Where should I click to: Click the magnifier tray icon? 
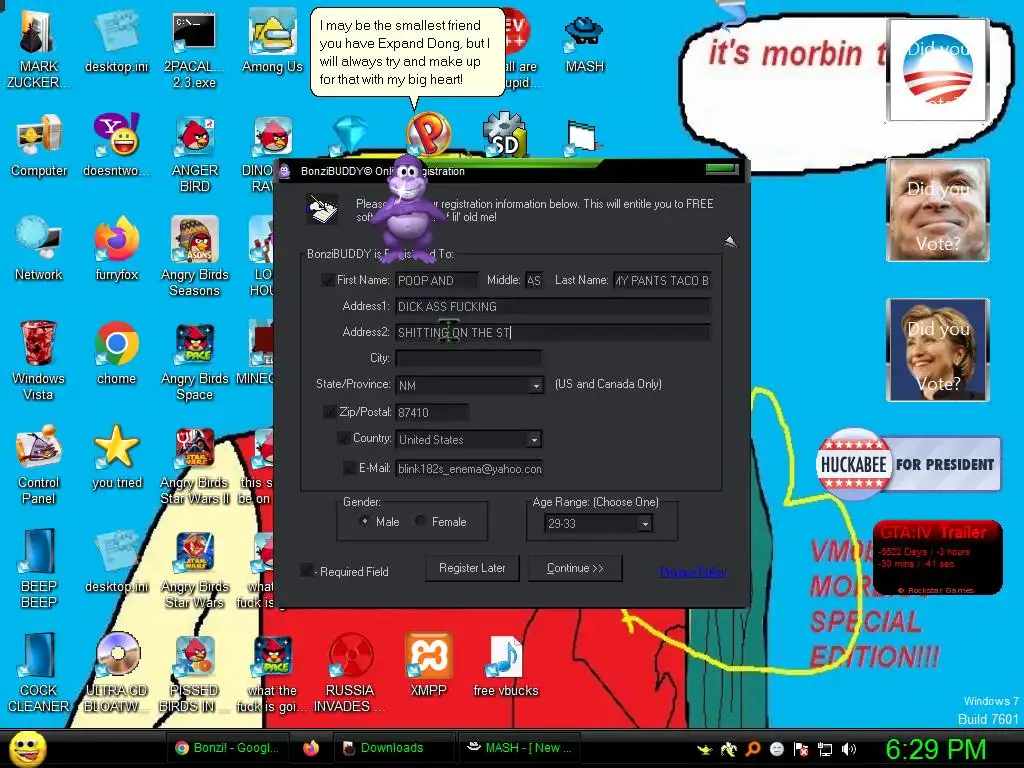pos(753,749)
